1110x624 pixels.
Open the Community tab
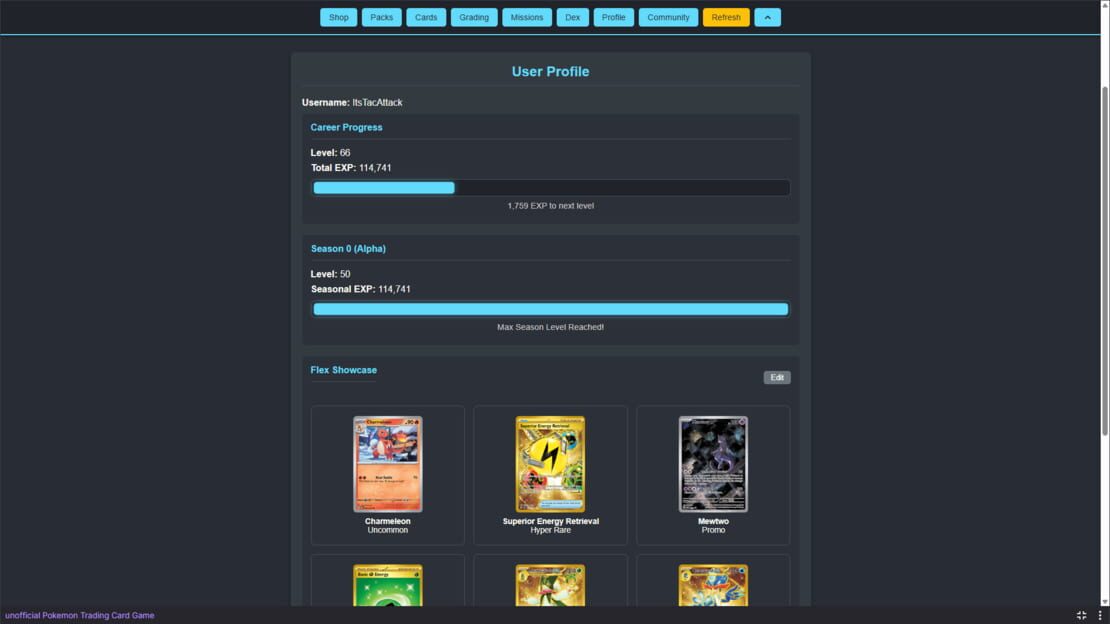point(668,17)
